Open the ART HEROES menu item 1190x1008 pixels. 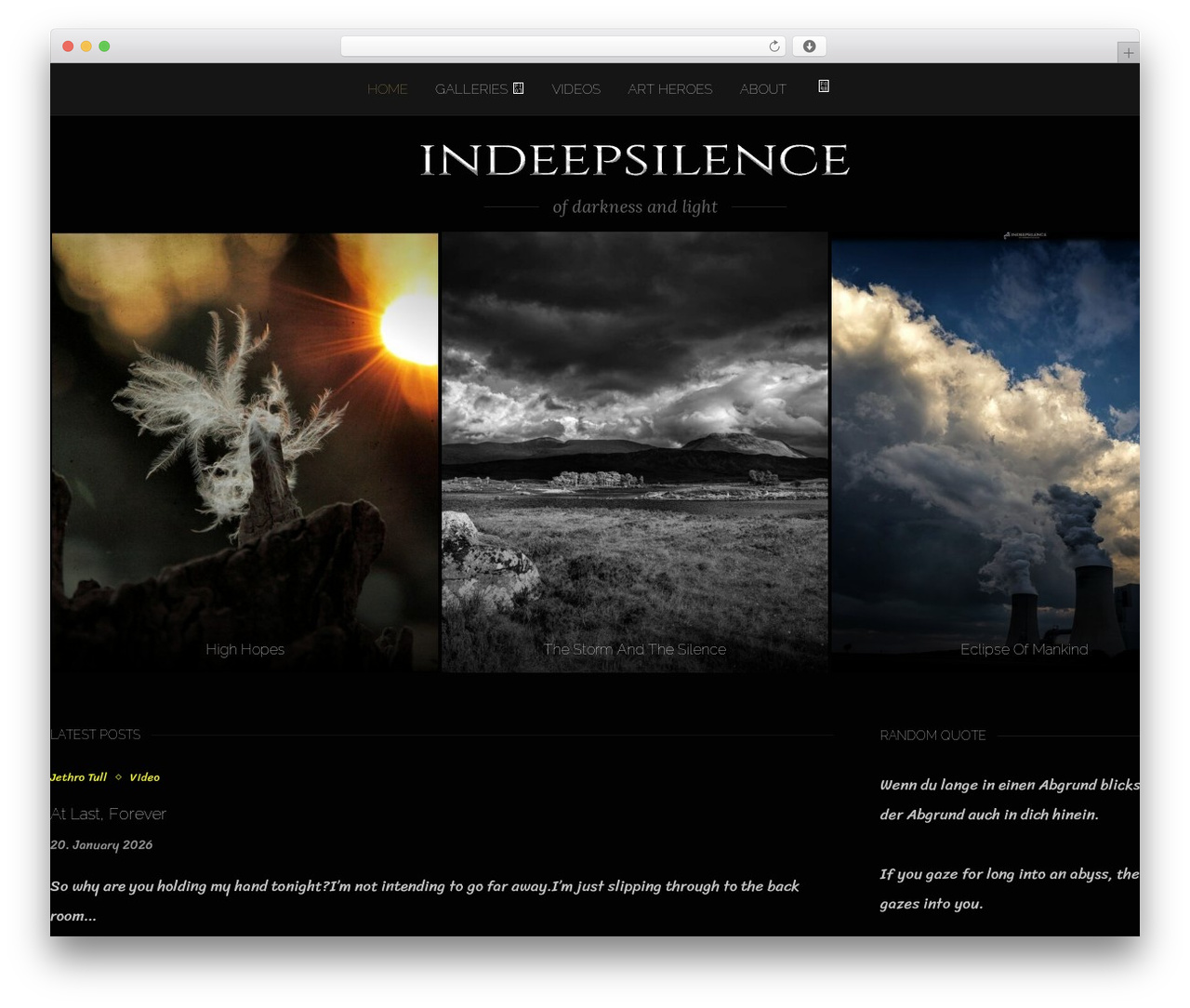[670, 89]
